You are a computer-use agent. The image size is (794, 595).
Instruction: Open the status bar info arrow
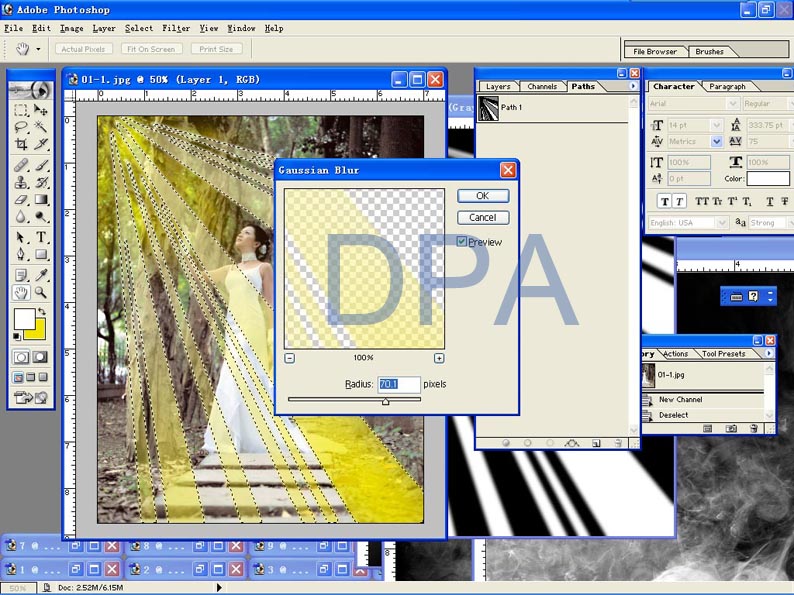coord(219,587)
